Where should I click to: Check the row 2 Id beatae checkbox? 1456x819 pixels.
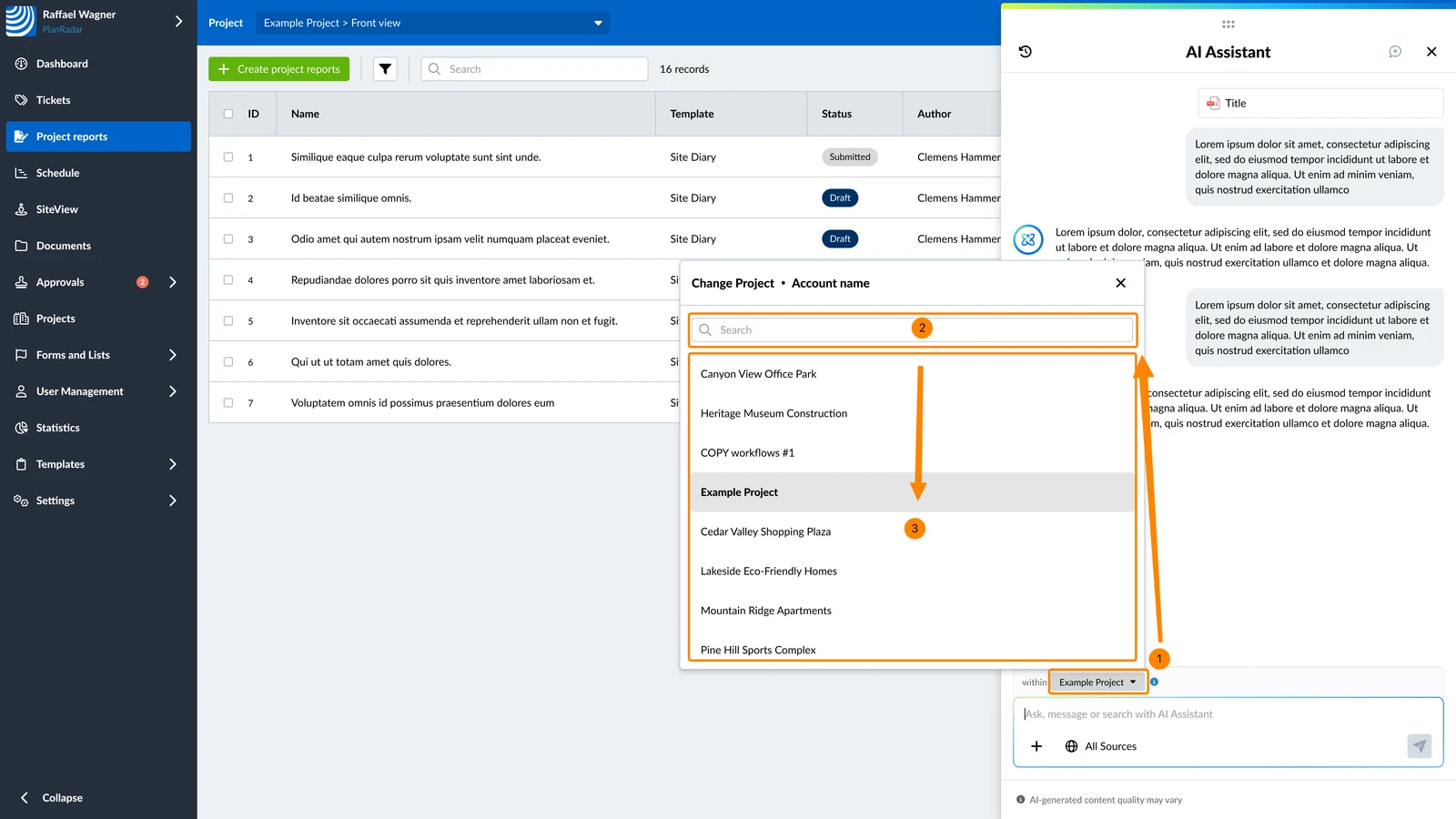228,197
